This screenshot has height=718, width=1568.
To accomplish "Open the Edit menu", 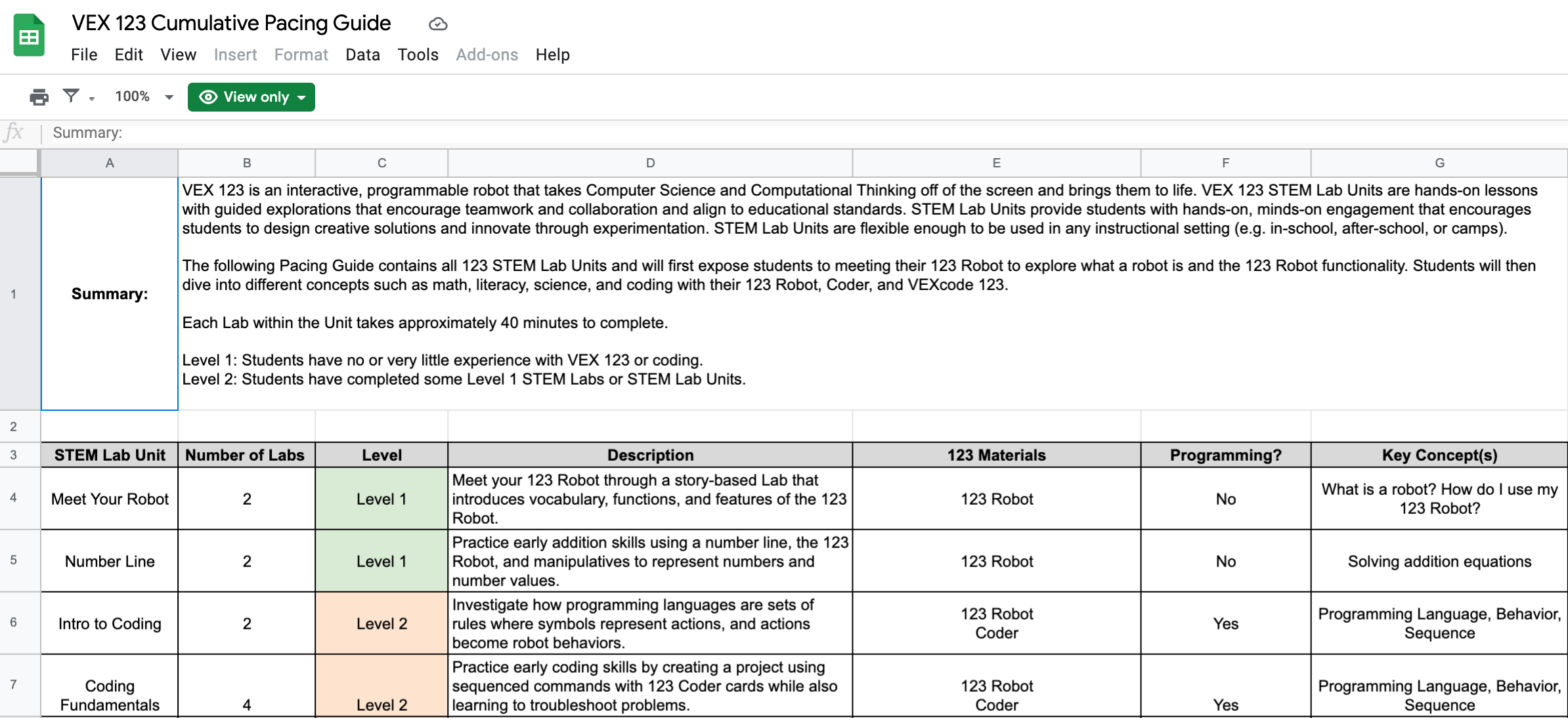I will coord(128,54).
